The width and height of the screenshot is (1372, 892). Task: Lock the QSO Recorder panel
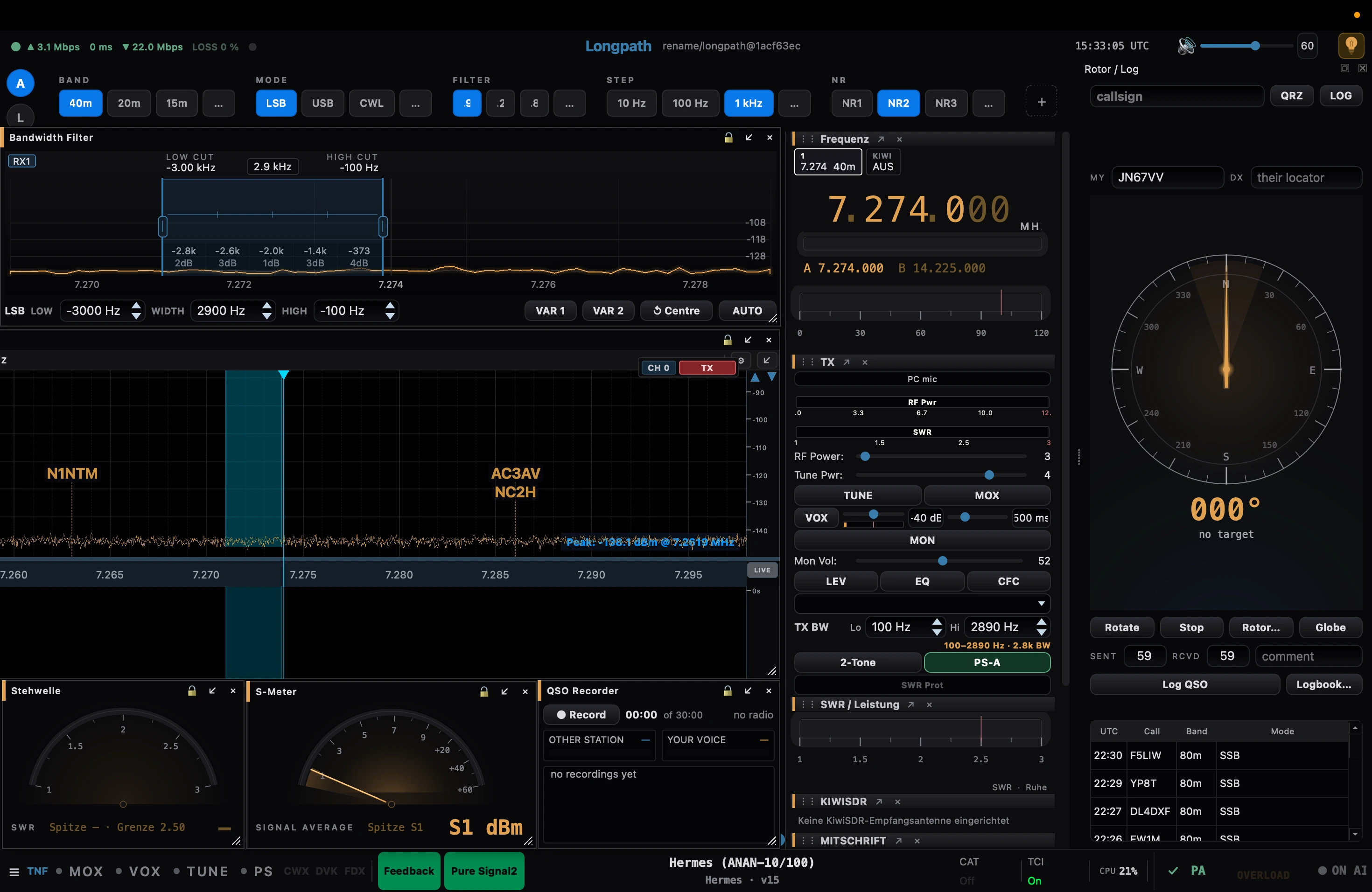[x=728, y=691]
